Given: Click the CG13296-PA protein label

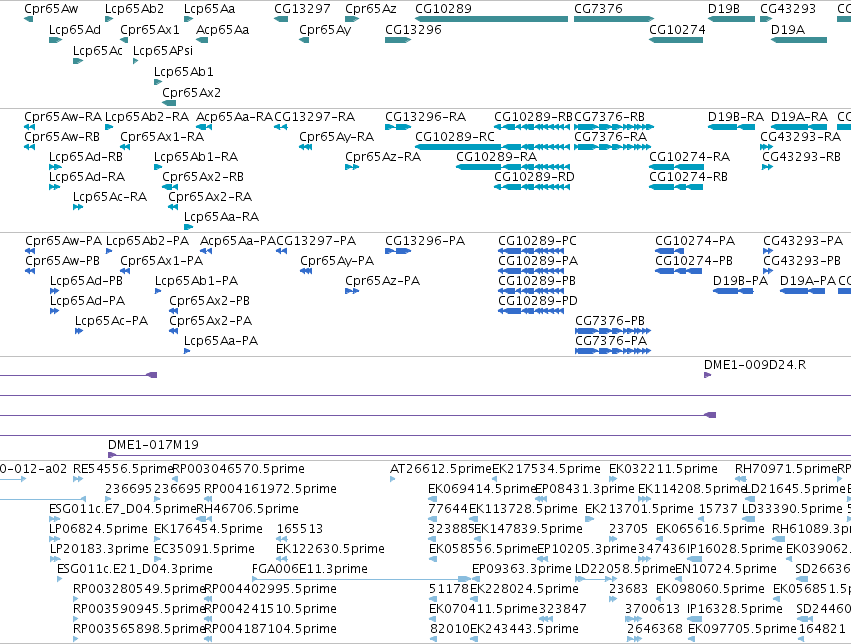Looking at the screenshot, I should (x=425, y=241).
